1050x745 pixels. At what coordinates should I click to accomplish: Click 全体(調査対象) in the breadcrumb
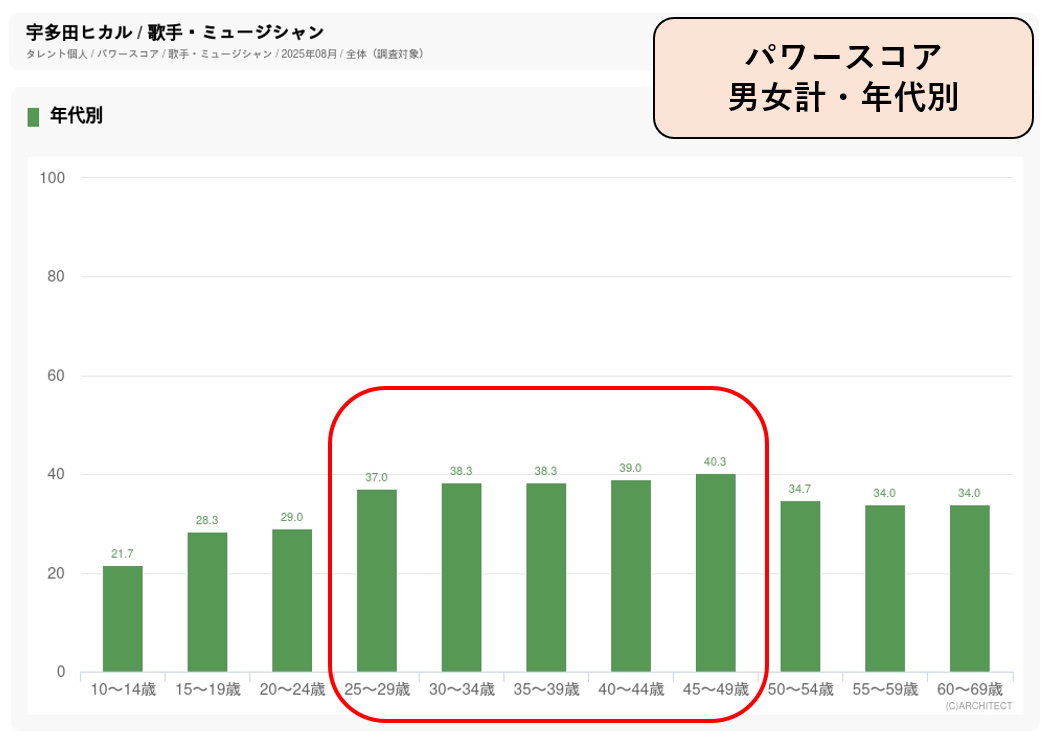click(x=384, y=54)
